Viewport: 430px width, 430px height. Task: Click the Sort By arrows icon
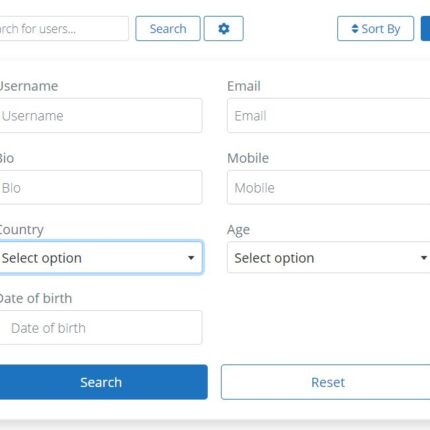coord(355,29)
